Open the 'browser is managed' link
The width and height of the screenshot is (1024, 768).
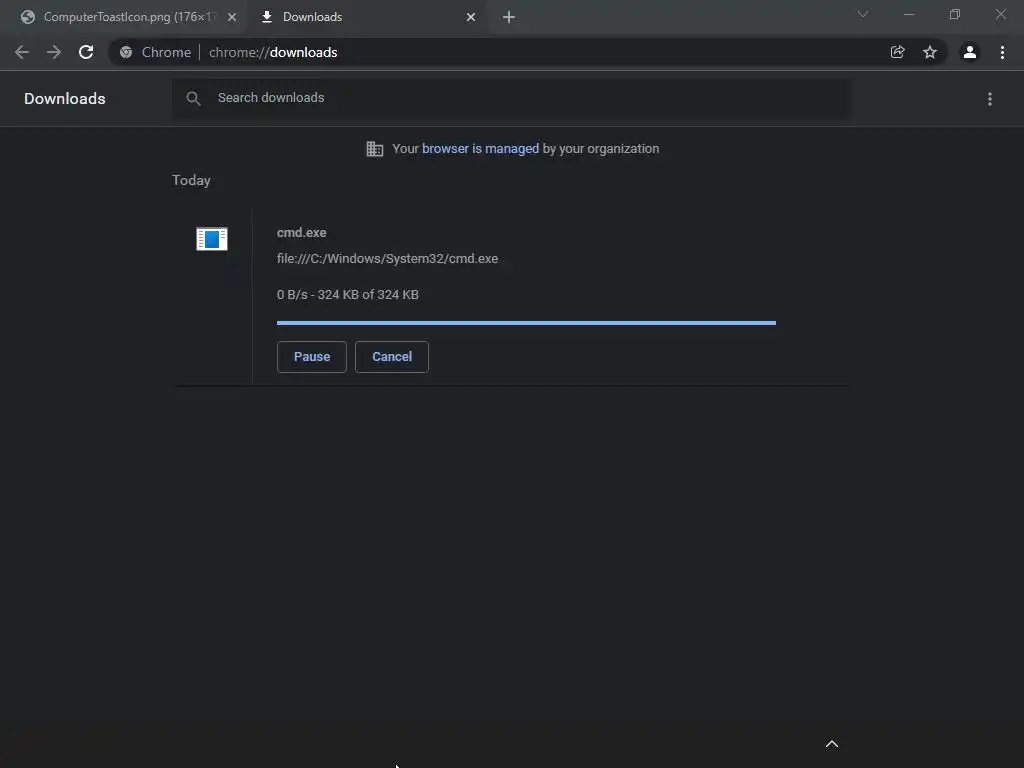[481, 149]
